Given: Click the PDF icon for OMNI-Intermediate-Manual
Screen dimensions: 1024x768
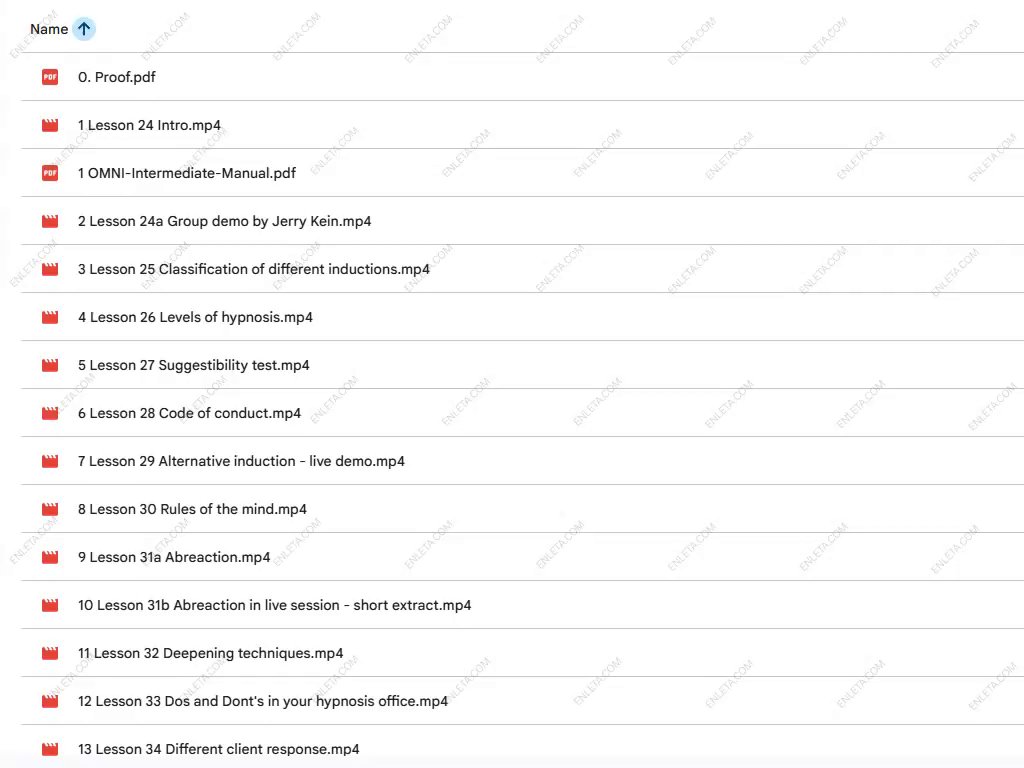Looking at the screenshot, I should [x=50, y=173].
